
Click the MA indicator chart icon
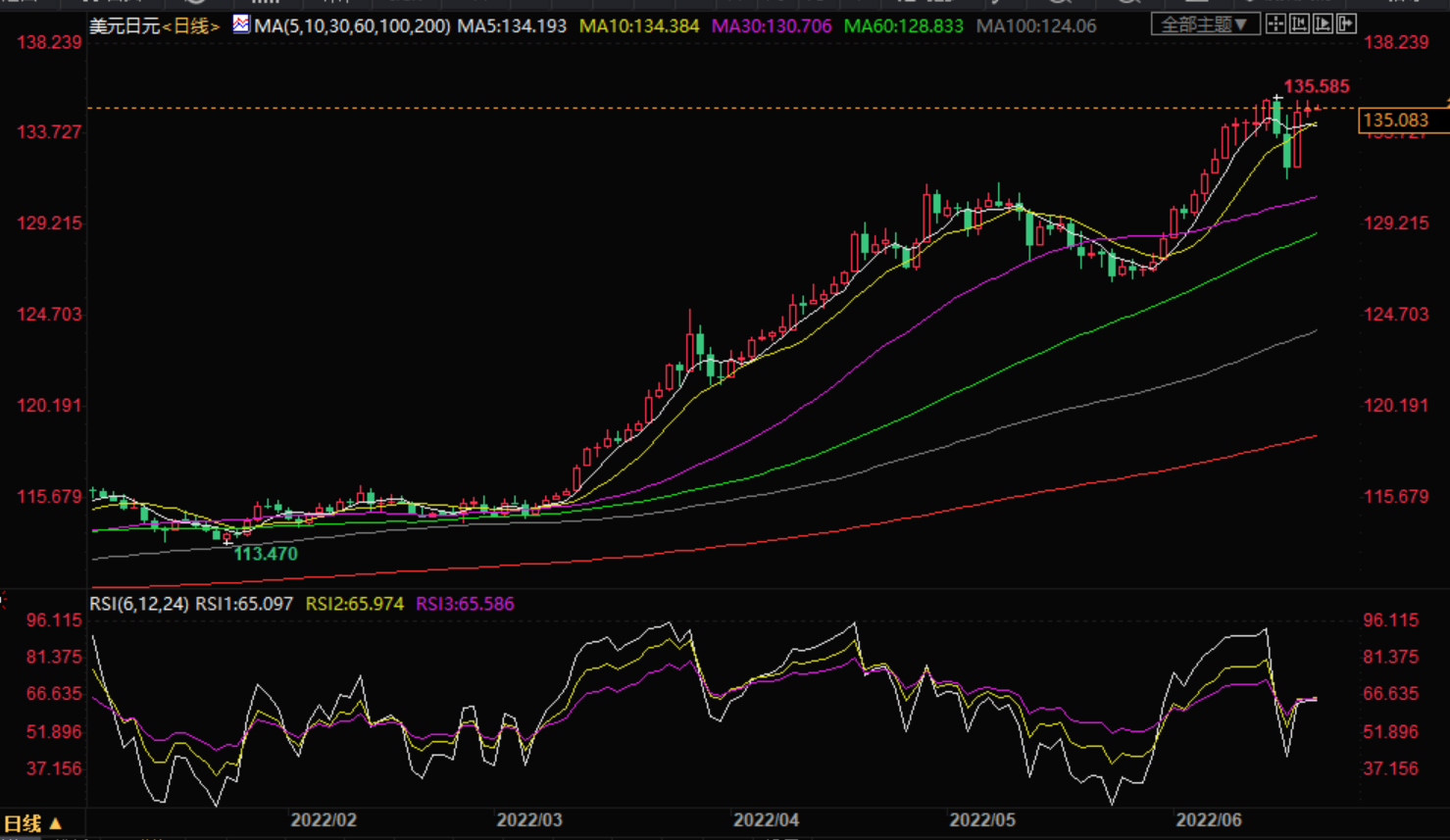click(x=241, y=25)
